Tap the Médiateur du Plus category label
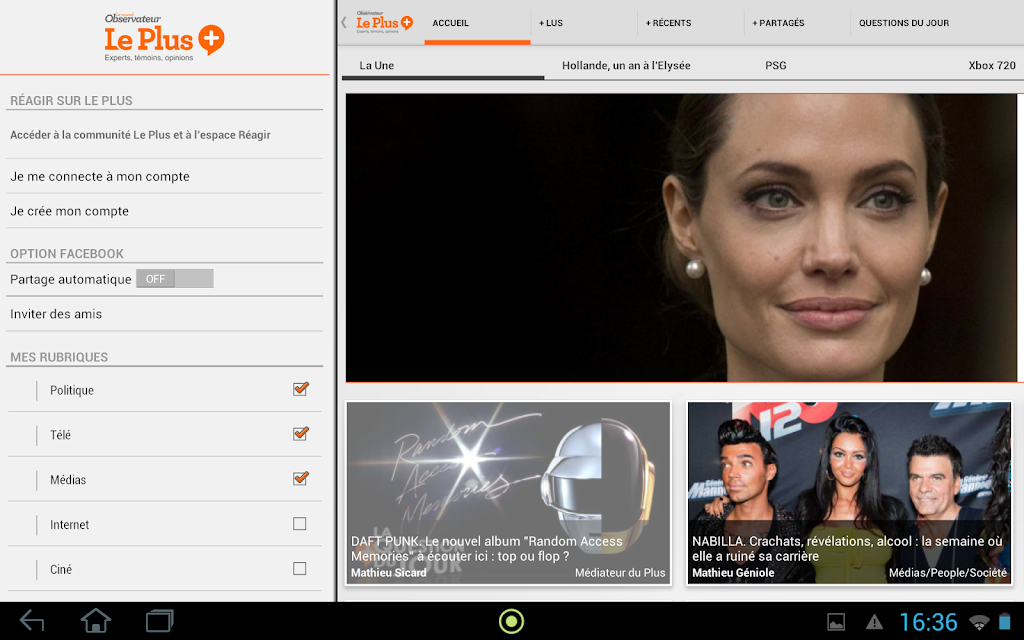Image resolution: width=1024 pixels, height=640 pixels. (620, 573)
